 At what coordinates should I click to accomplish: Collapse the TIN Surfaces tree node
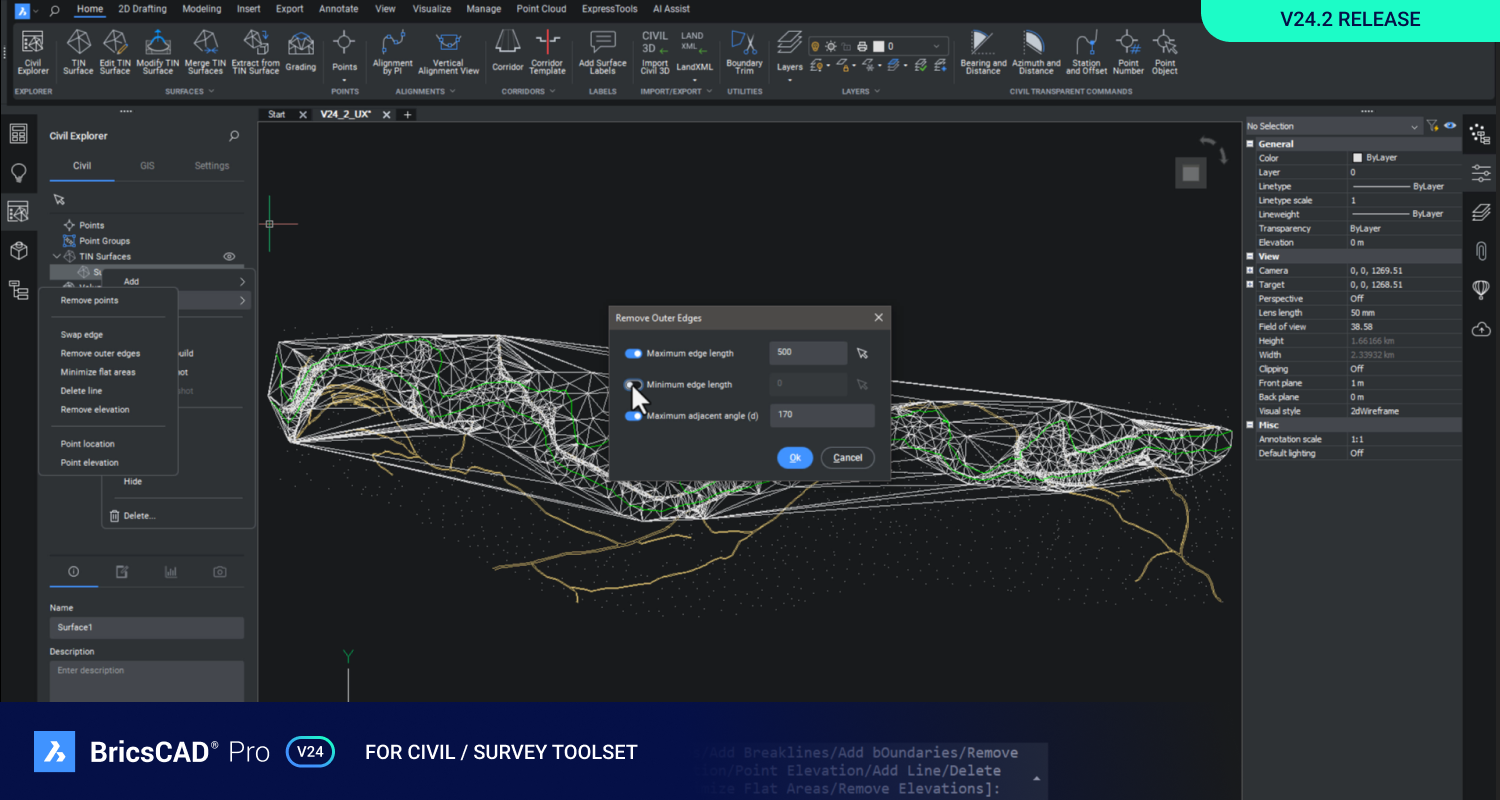57,257
